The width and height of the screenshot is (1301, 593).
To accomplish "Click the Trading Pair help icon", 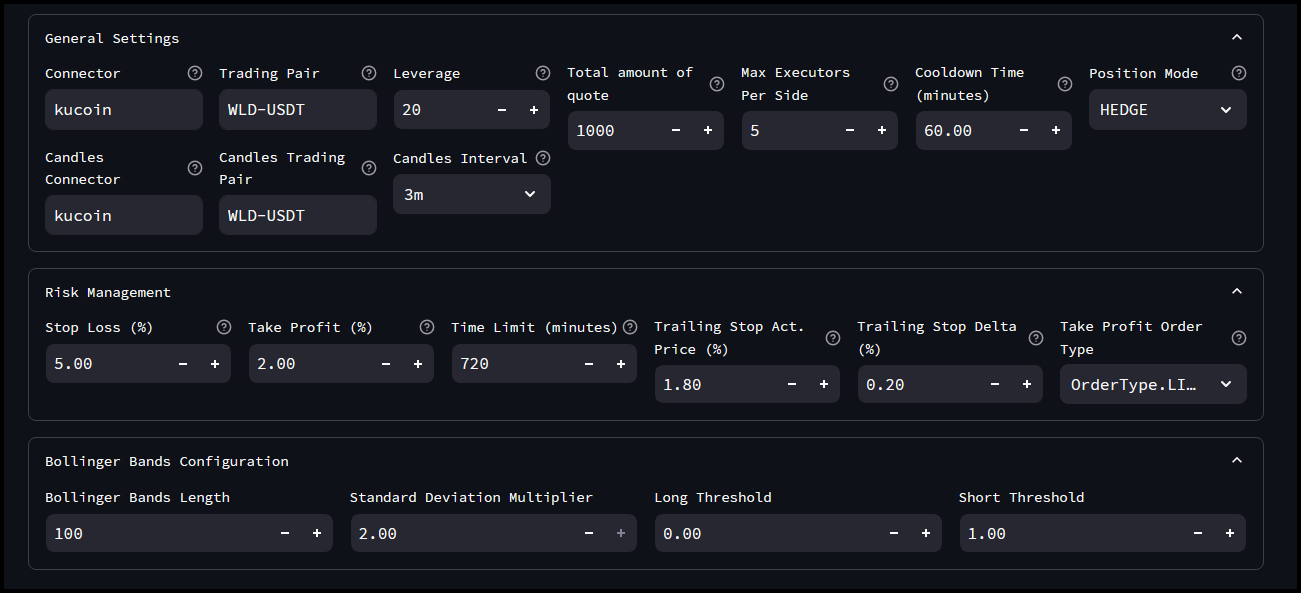I will click(x=368, y=73).
